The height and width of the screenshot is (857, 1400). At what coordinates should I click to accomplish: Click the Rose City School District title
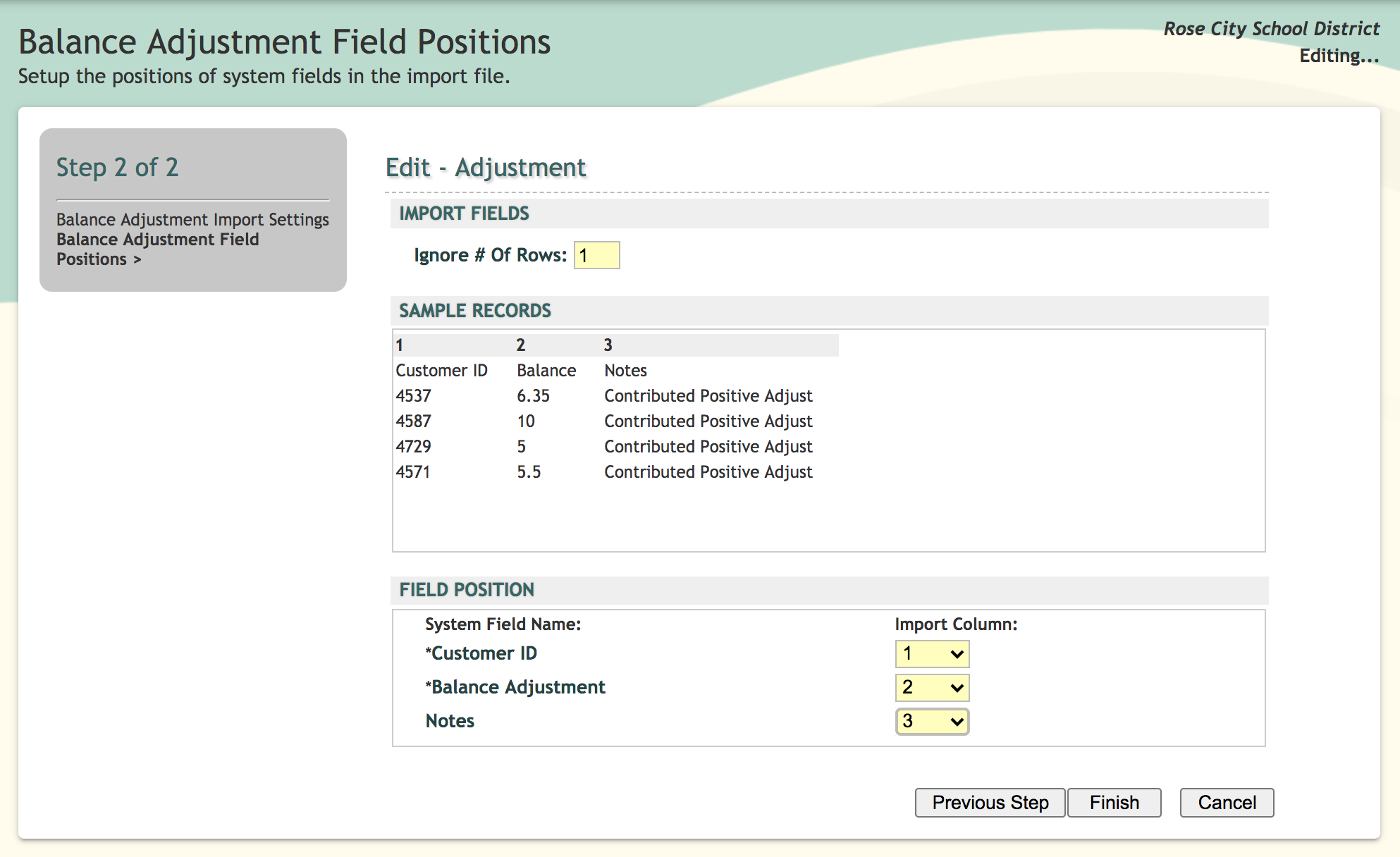(1271, 29)
